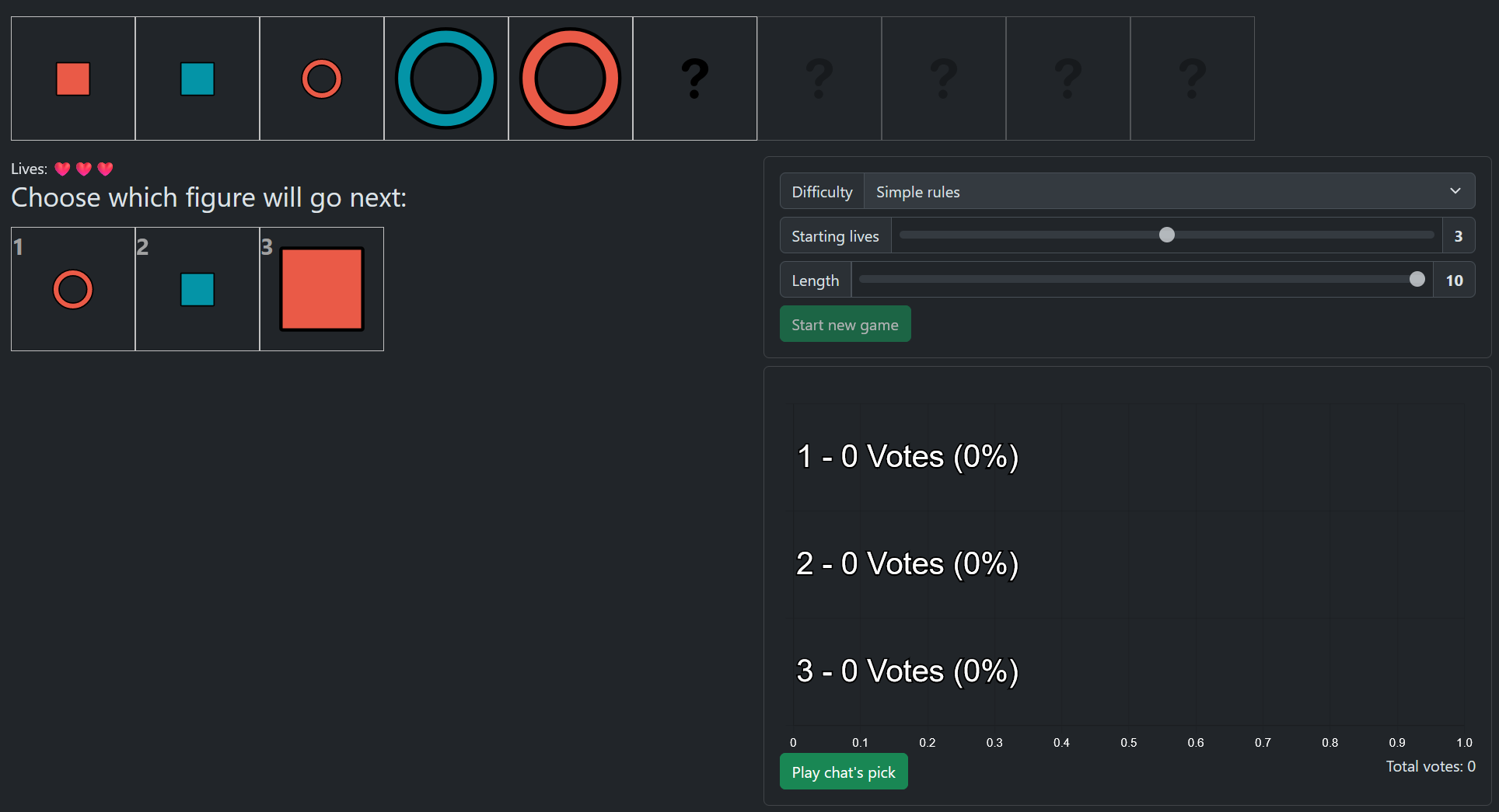
Task: Click the chevron arrow of the Difficulty selector
Action: pyautogui.click(x=1455, y=191)
